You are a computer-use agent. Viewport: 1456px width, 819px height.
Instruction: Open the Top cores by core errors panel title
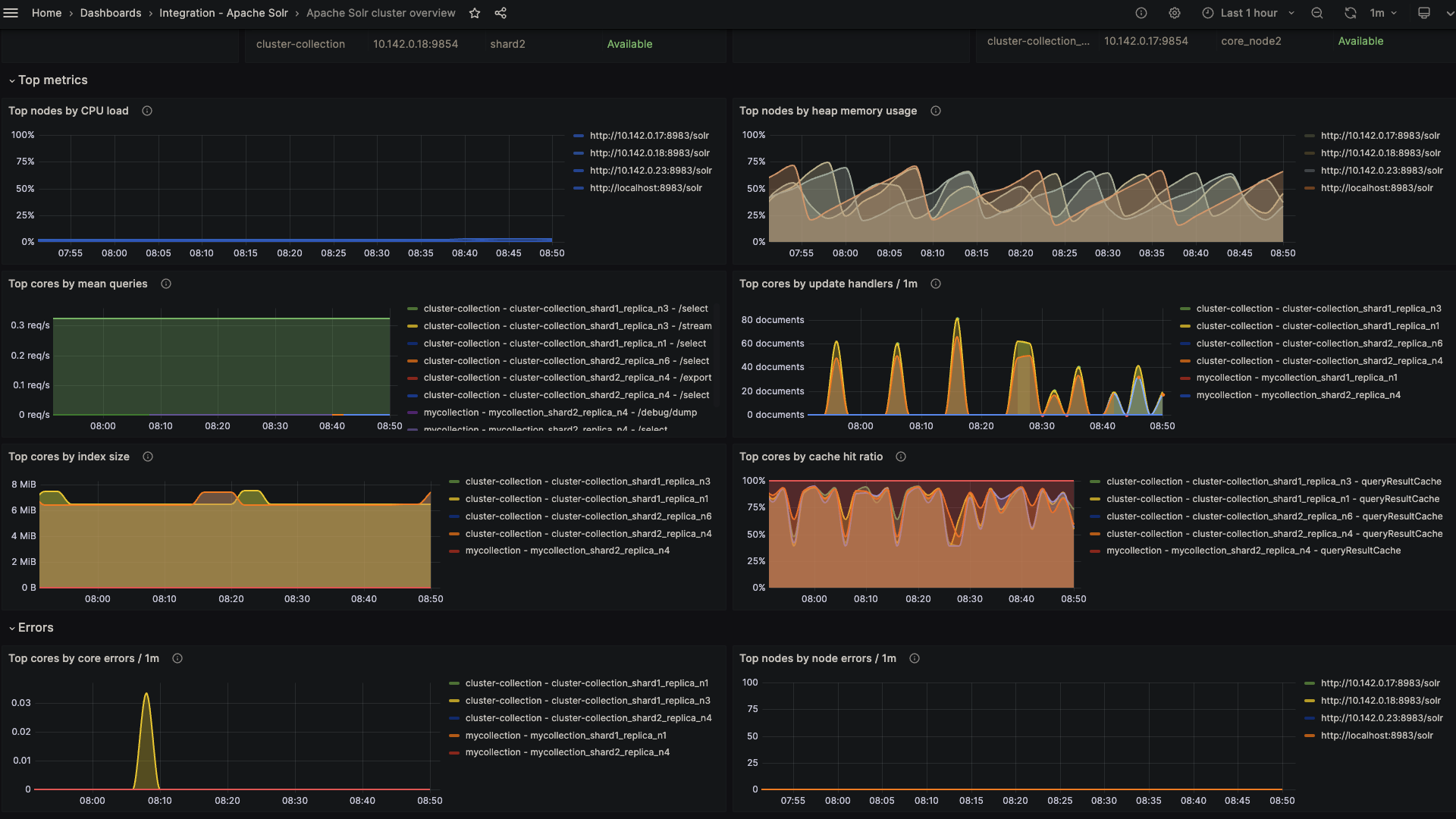click(83, 658)
